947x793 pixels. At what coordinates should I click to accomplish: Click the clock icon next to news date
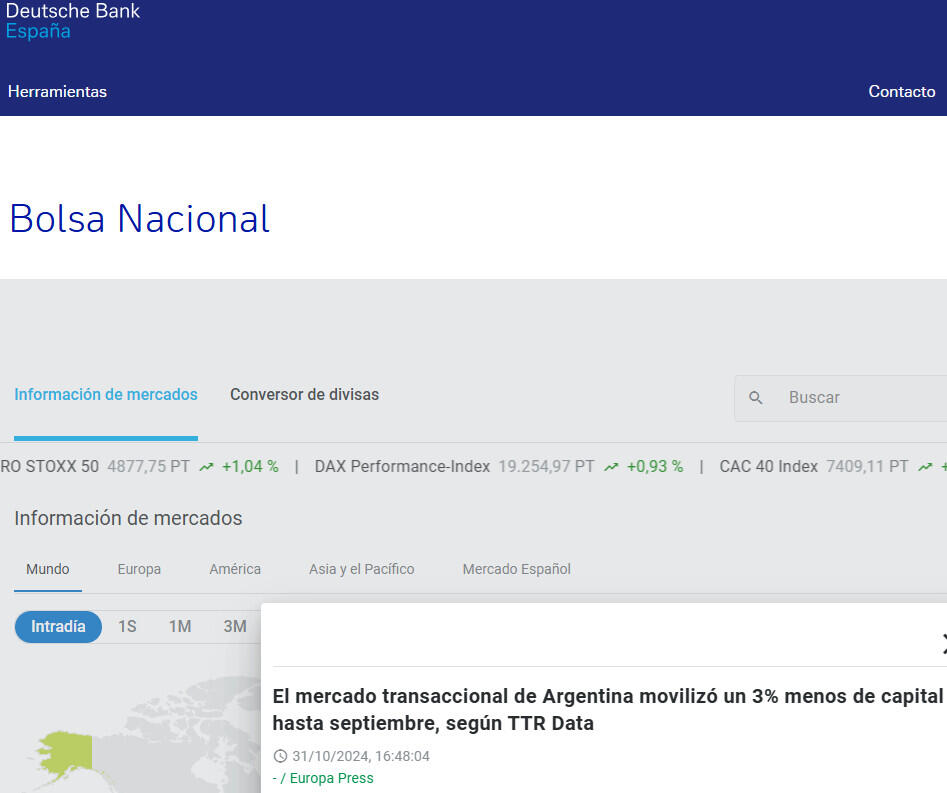(x=280, y=757)
